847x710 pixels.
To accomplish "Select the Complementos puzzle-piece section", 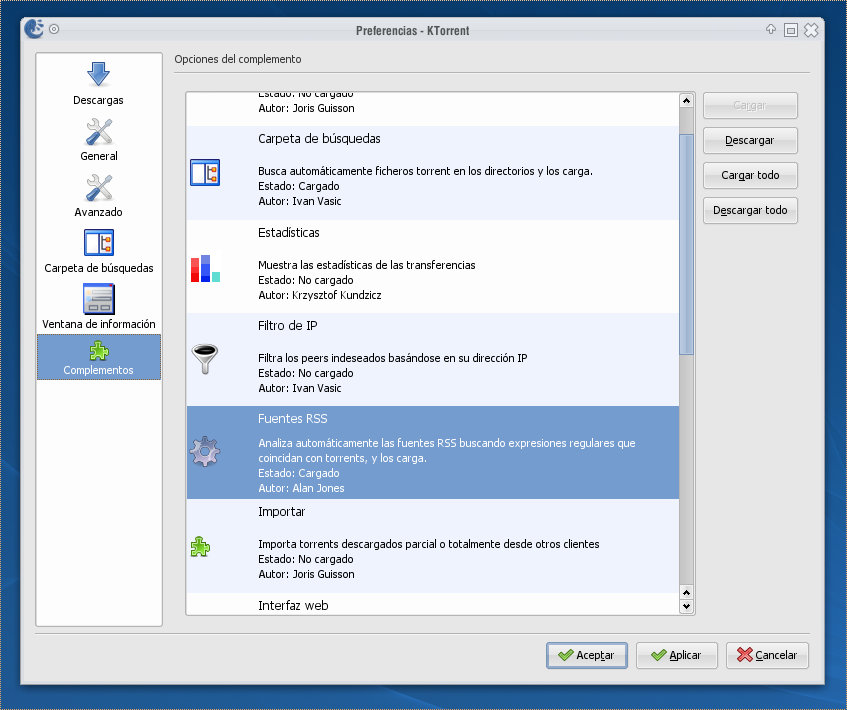I will click(x=98, y=357).
